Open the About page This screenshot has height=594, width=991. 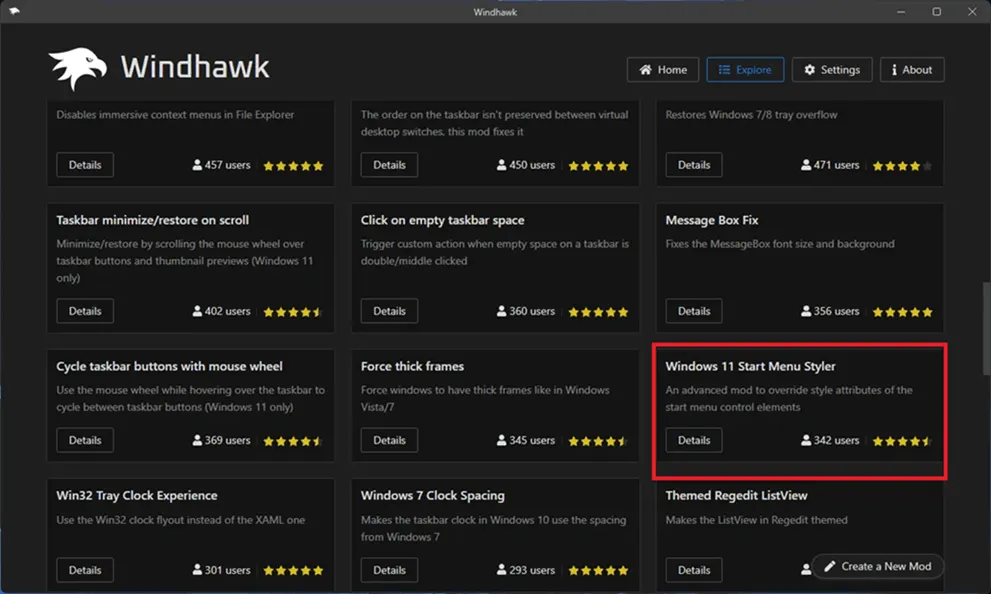911,70
